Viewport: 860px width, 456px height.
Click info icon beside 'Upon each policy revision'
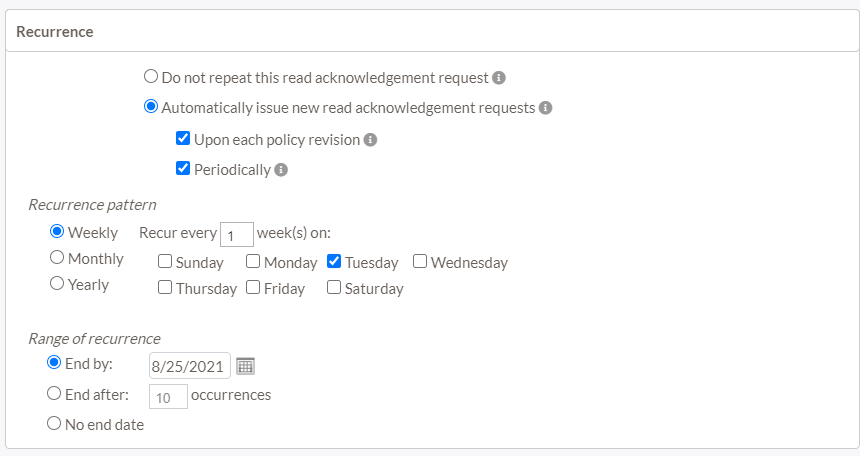[370, 140]
